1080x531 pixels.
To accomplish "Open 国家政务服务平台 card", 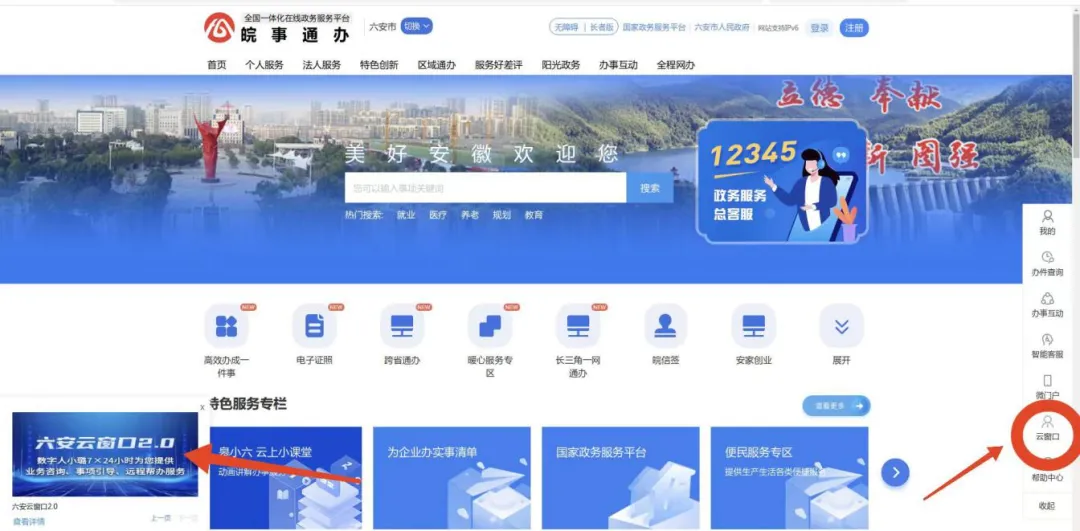I will click(x=621, y=478).
